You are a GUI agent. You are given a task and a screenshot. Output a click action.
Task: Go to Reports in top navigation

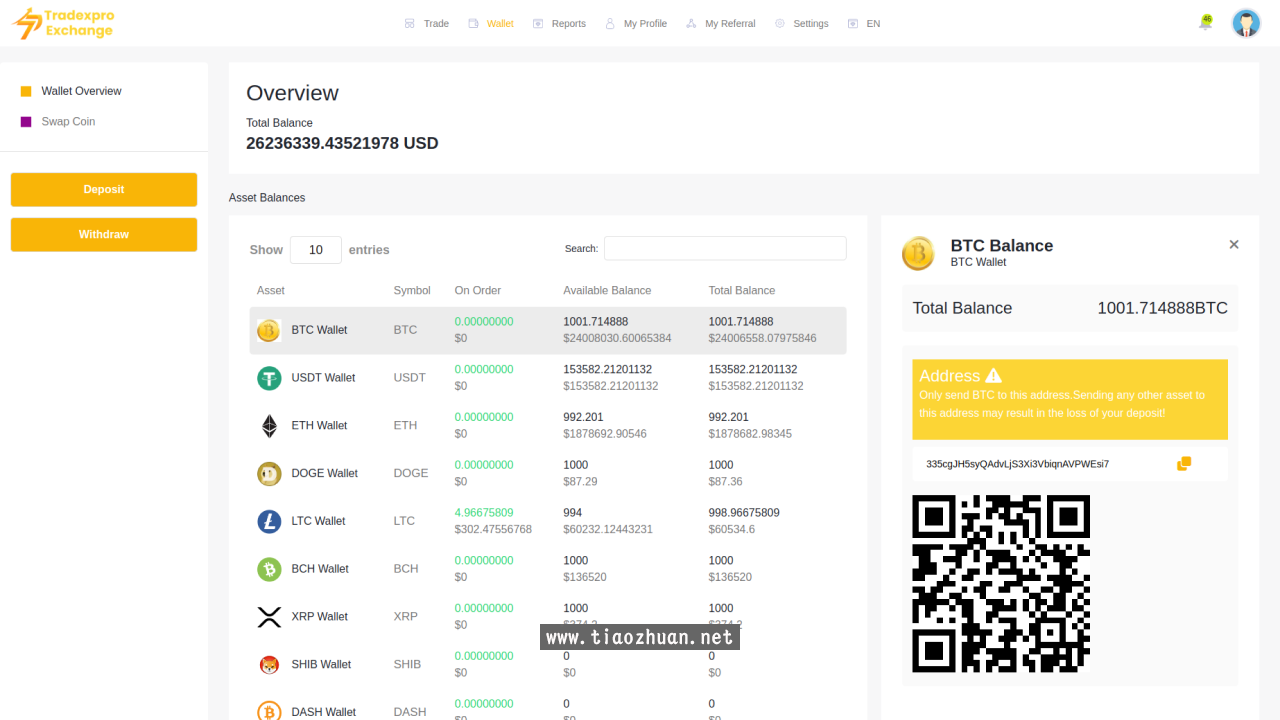click(559, 24)
